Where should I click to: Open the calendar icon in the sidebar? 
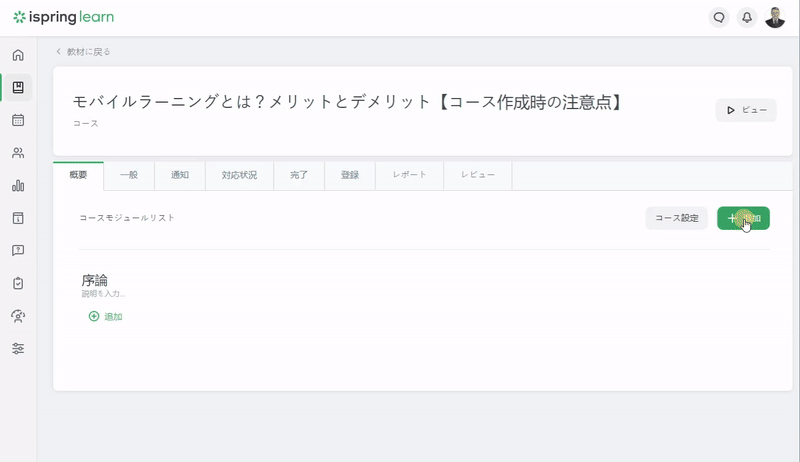(x=18, y=120)
